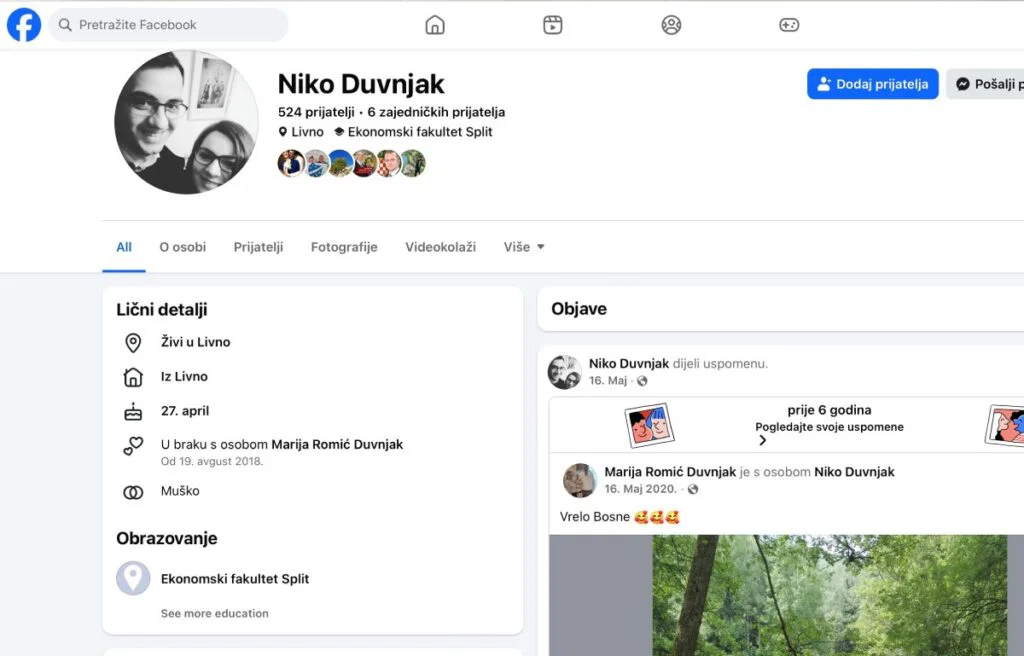Switch to the Videokolaži tab
This screenshot has height=656, width=1024.
tap(441, 247)
